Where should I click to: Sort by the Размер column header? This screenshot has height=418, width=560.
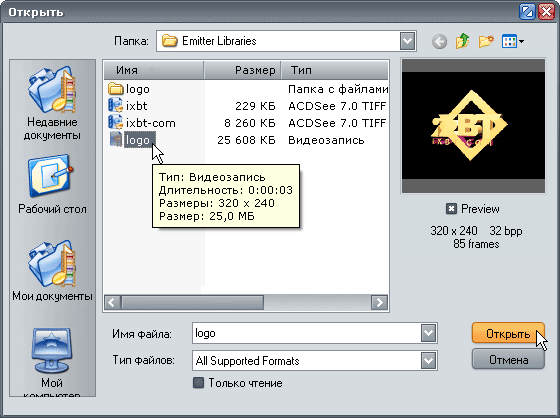[x=242, y=70]
